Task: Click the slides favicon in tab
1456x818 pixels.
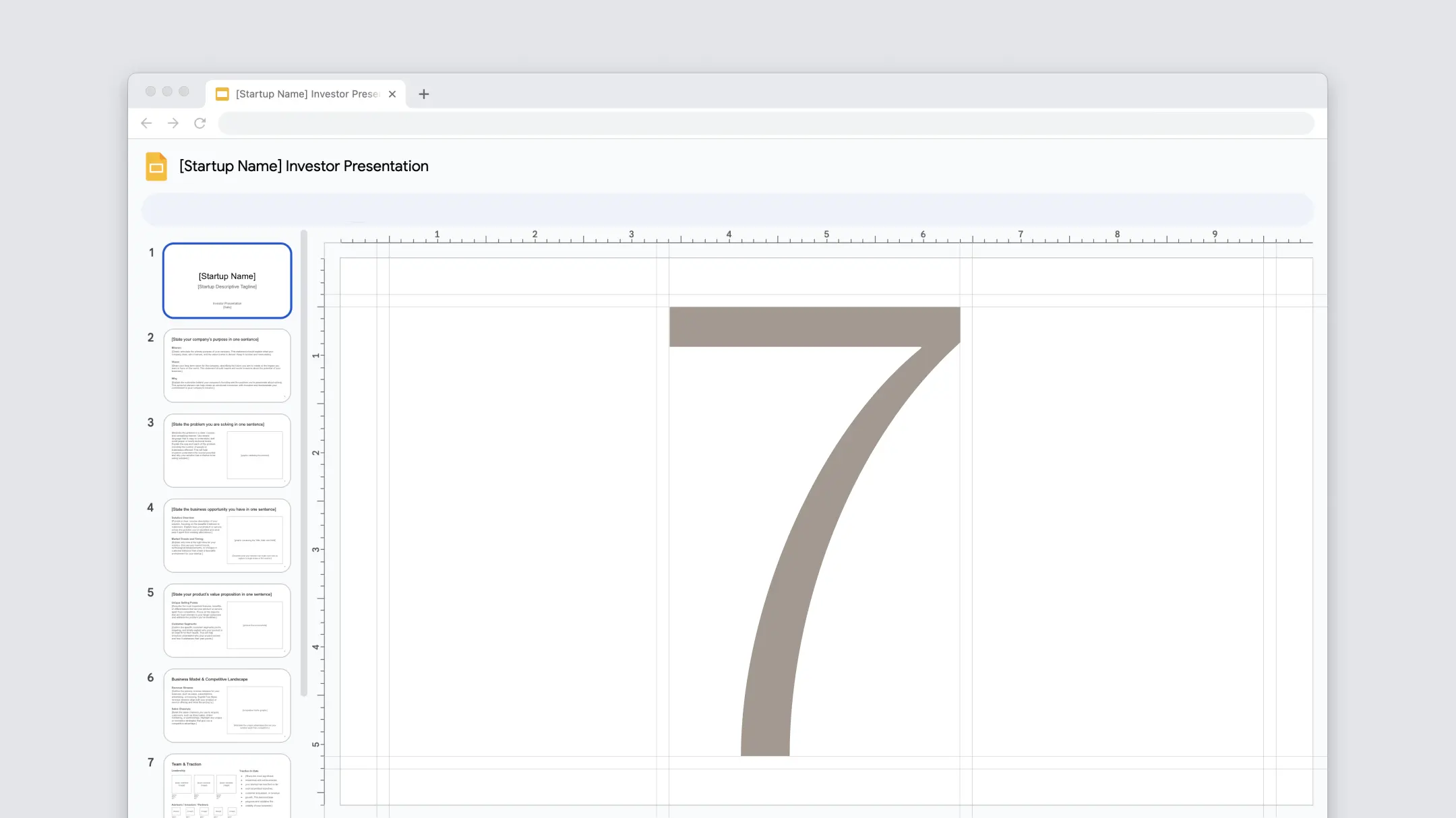Action: (x=222, y=94)
